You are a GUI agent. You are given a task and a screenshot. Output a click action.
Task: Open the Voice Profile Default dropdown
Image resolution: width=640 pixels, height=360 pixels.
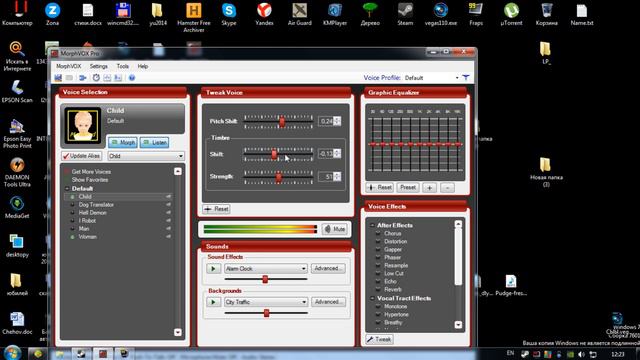(431, 78)
